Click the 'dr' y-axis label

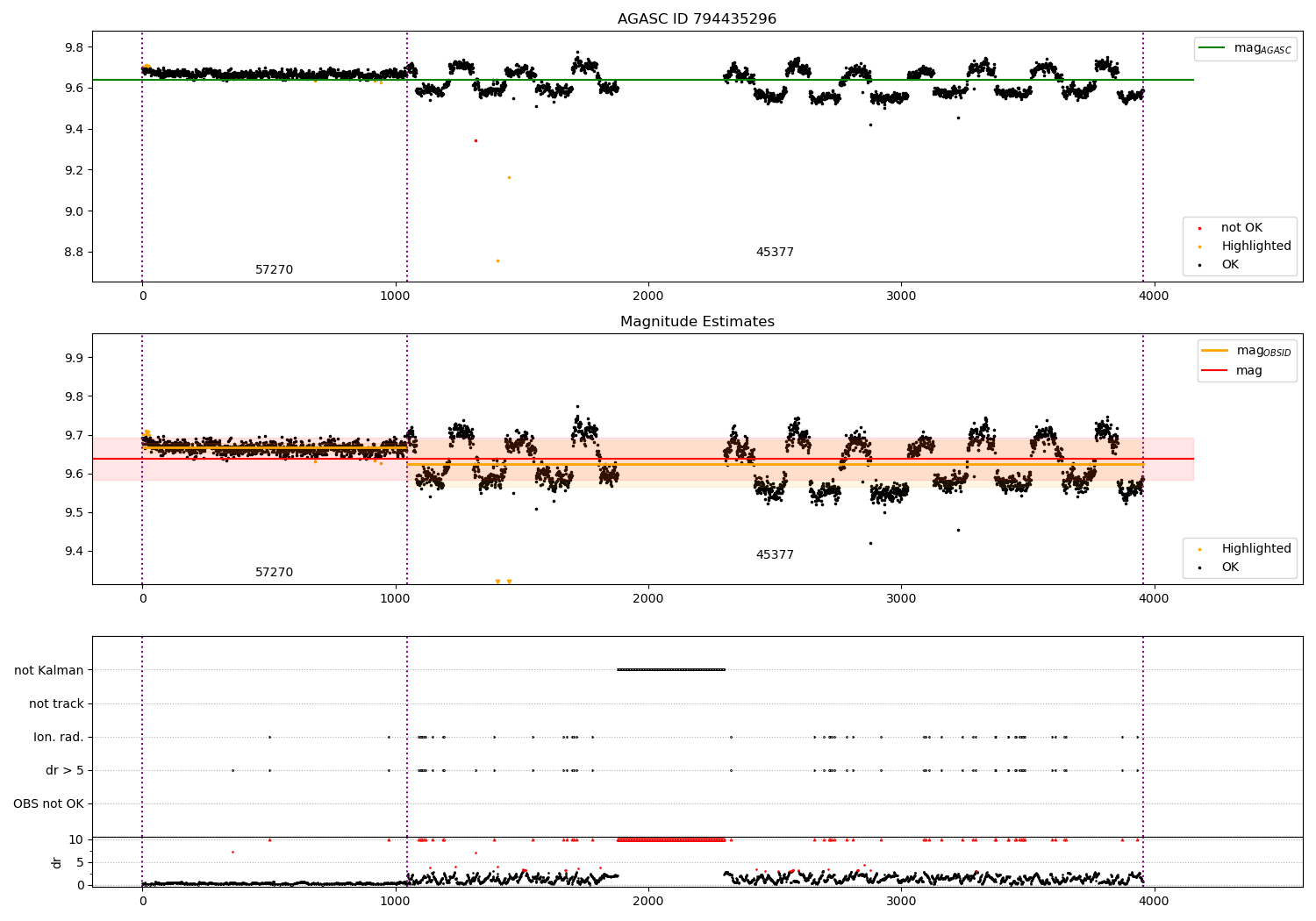(x=57, y=862)
